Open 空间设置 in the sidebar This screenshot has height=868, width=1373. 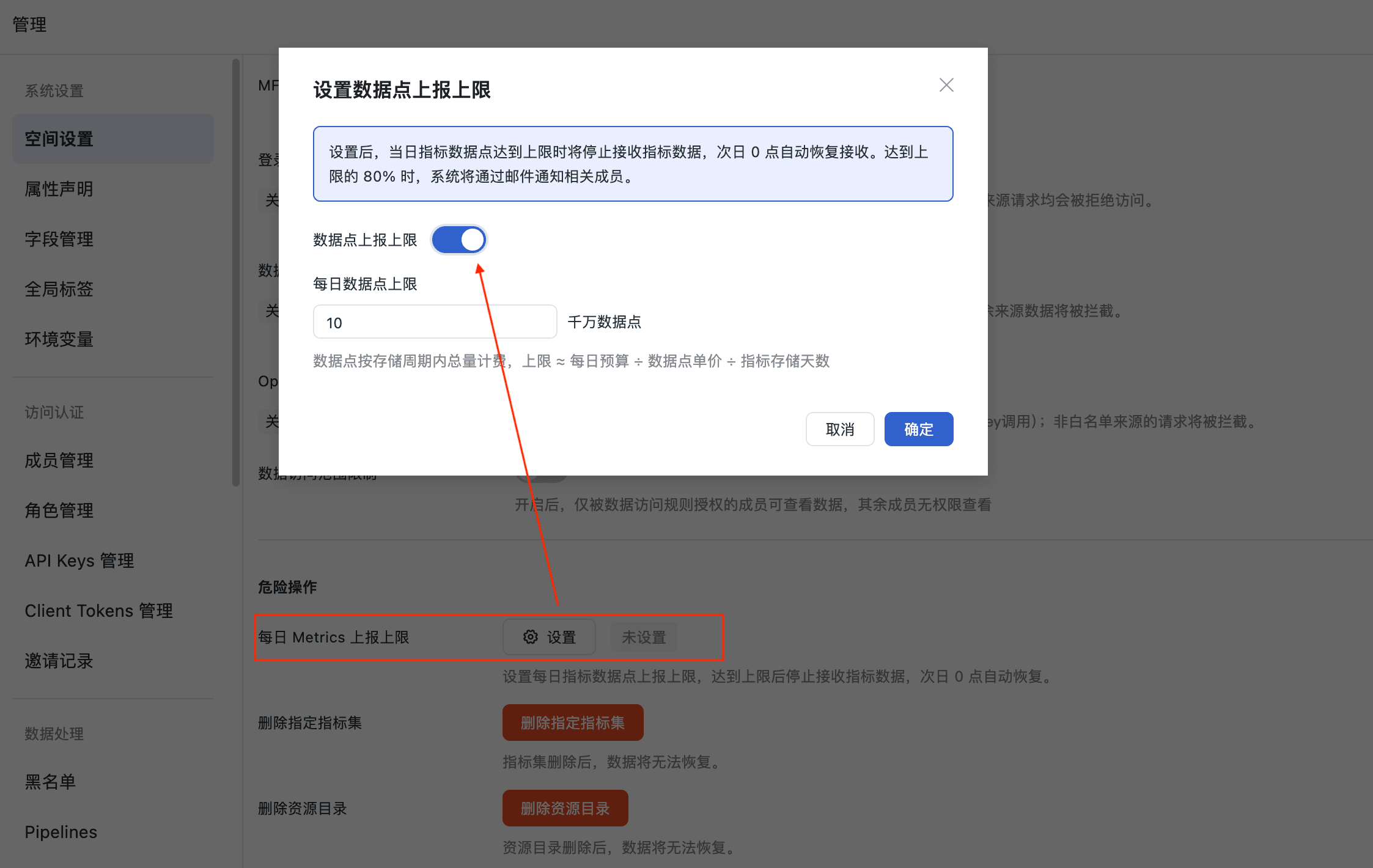tap(113, 139)
